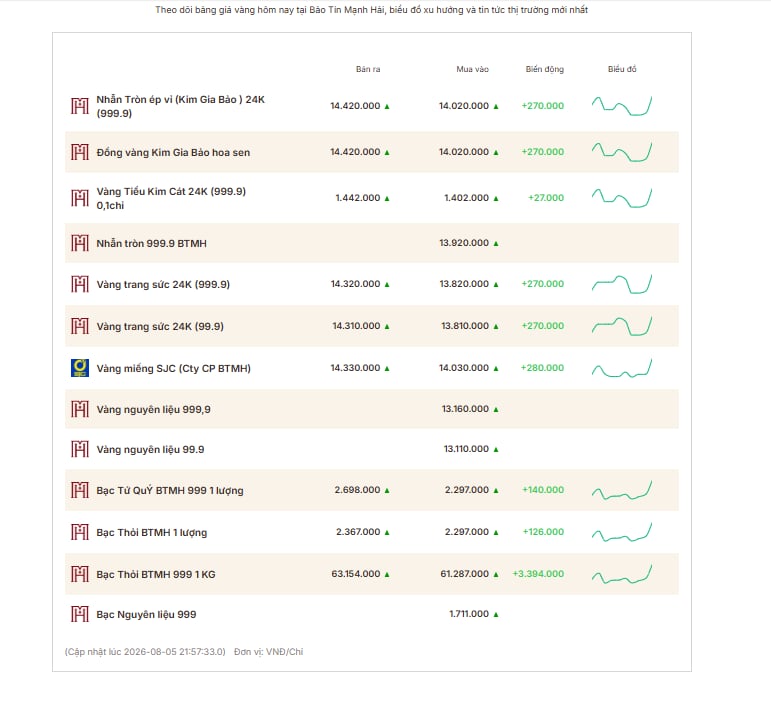Click the SJC logo icon beside Vàng miếng SJC
The image size is (771, 705).
click(80, 368)
